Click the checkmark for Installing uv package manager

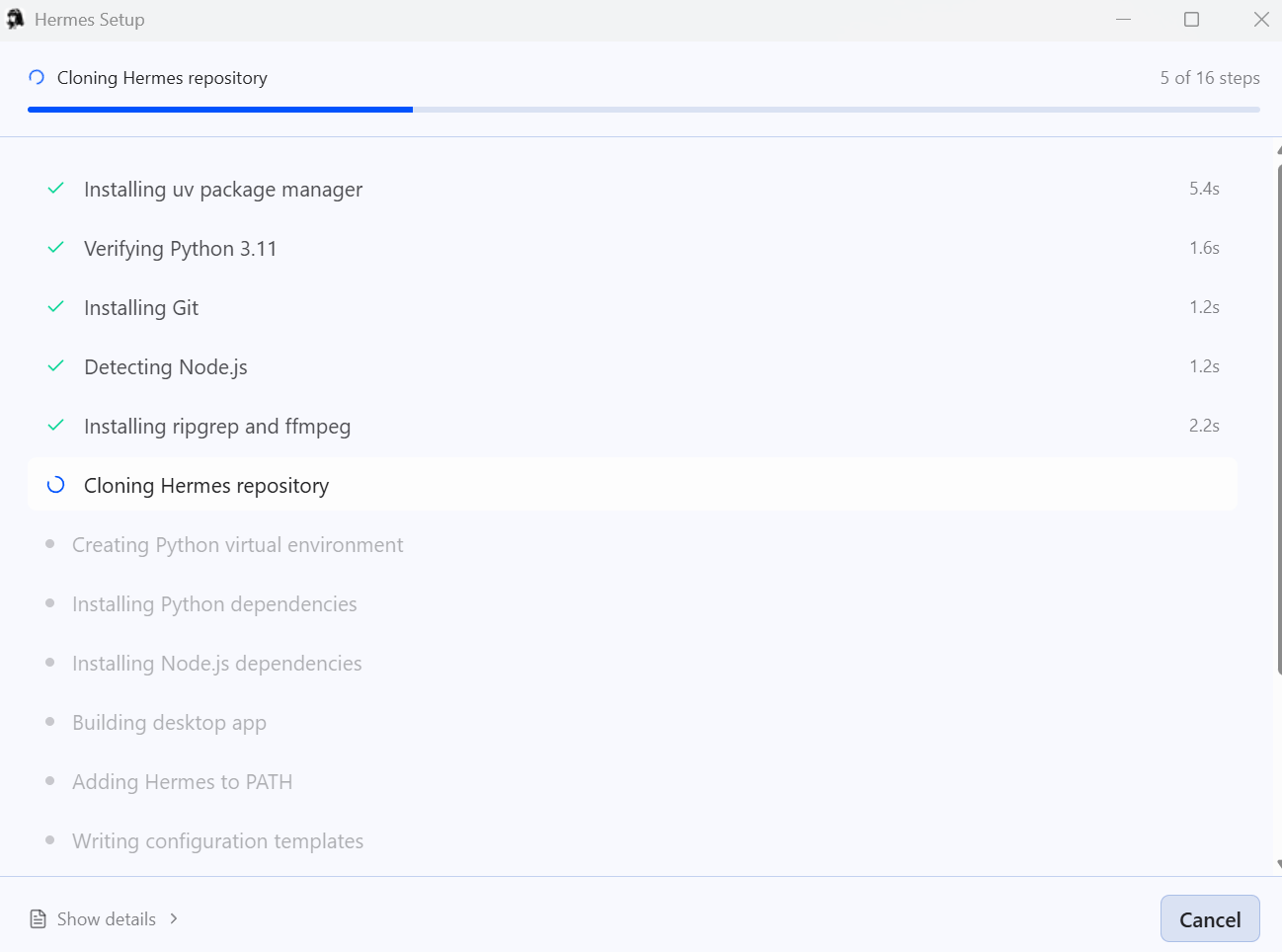click(x=56, y=188)
